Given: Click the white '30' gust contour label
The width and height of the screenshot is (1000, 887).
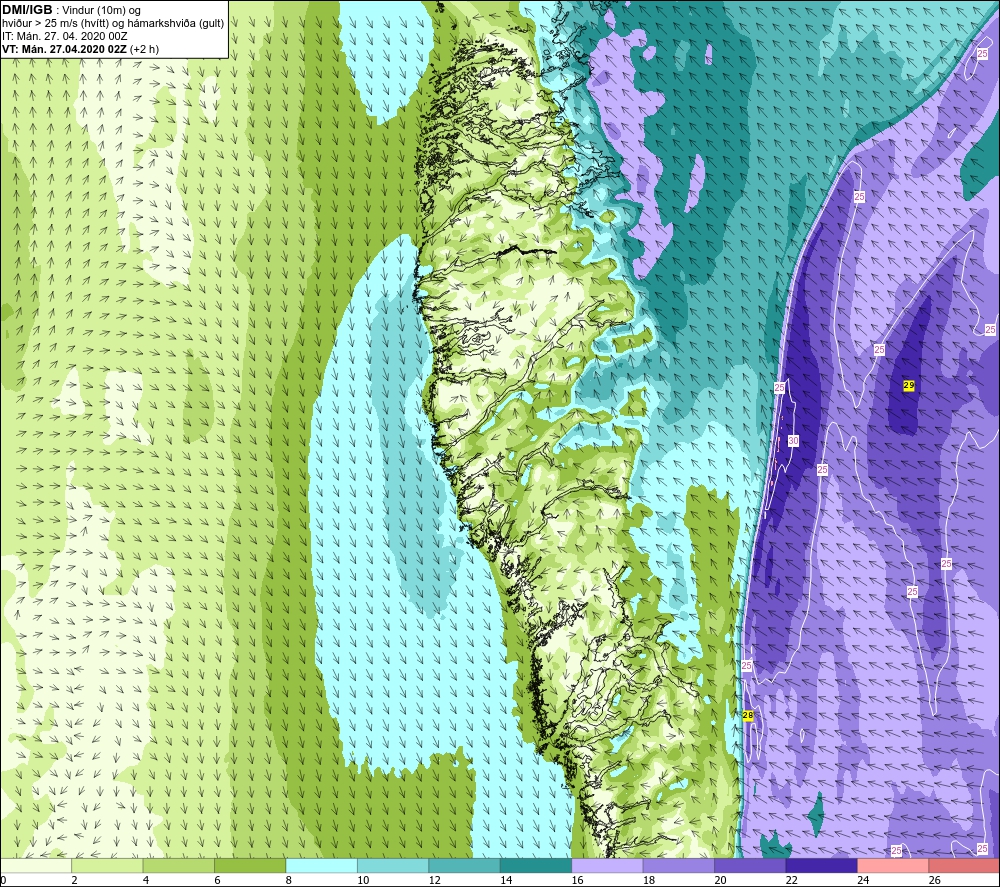Looking at the screenshot, I should click(793, 441).
